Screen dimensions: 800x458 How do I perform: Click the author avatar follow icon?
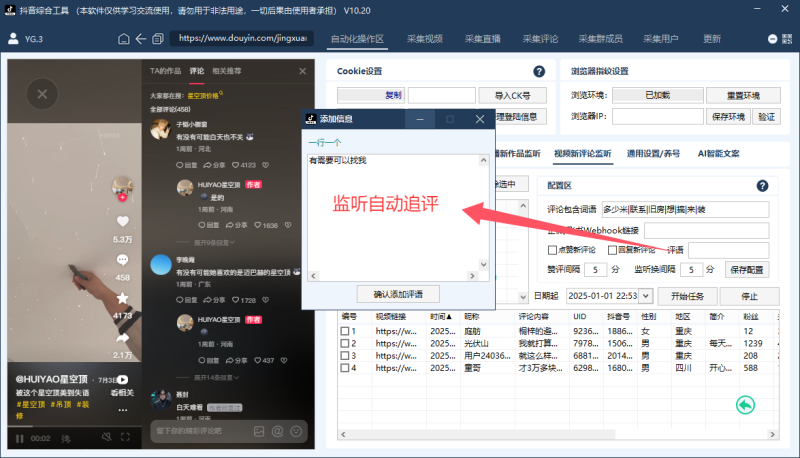(122, 187)
